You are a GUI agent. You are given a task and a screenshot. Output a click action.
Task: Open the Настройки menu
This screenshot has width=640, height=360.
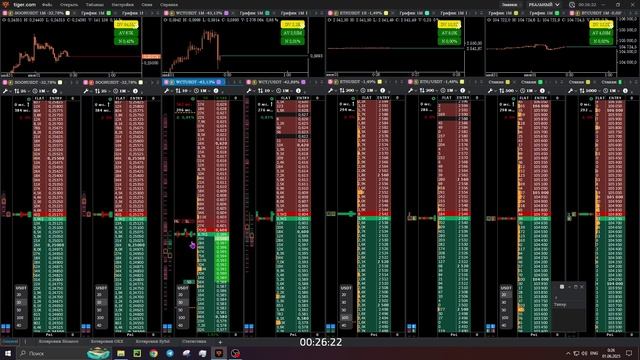point(122,4)
